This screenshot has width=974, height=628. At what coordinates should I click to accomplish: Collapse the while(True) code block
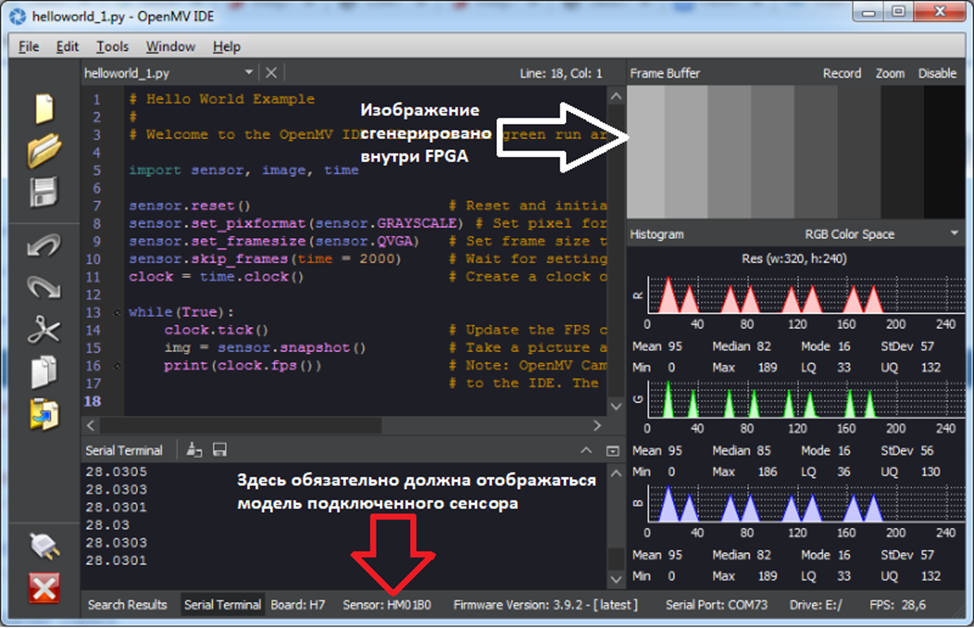[119, 313]
